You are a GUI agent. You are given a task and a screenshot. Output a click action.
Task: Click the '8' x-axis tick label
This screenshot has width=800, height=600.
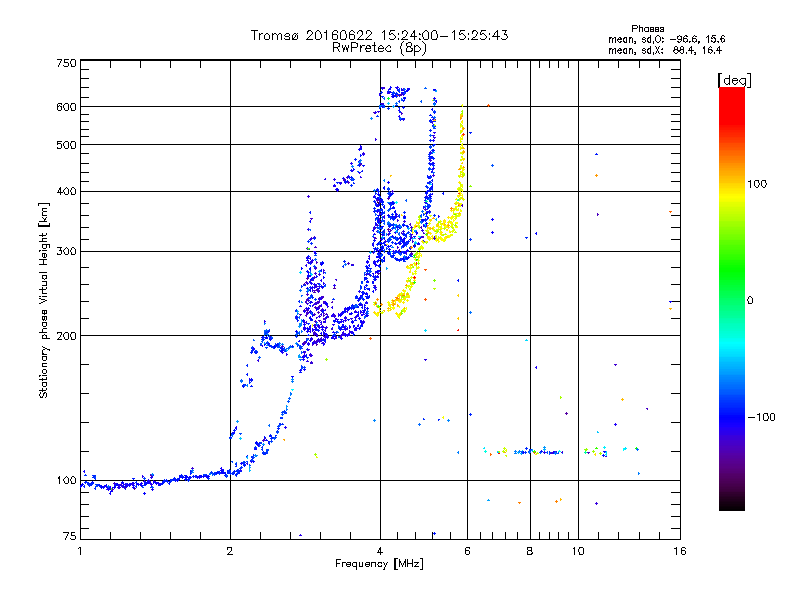pyautogui.click(x=530, y=551)
